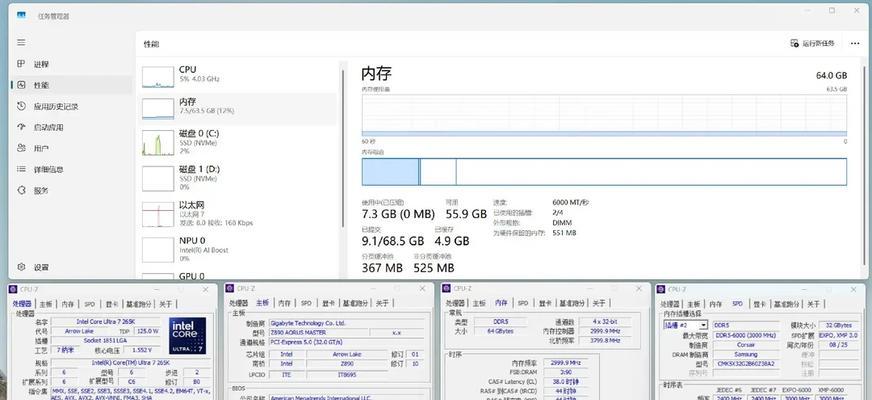Select 磁盘 0 (C:) in the performance list
This screenshot has width=872, height=400.
pyautogui.click(x=239, y=142)
